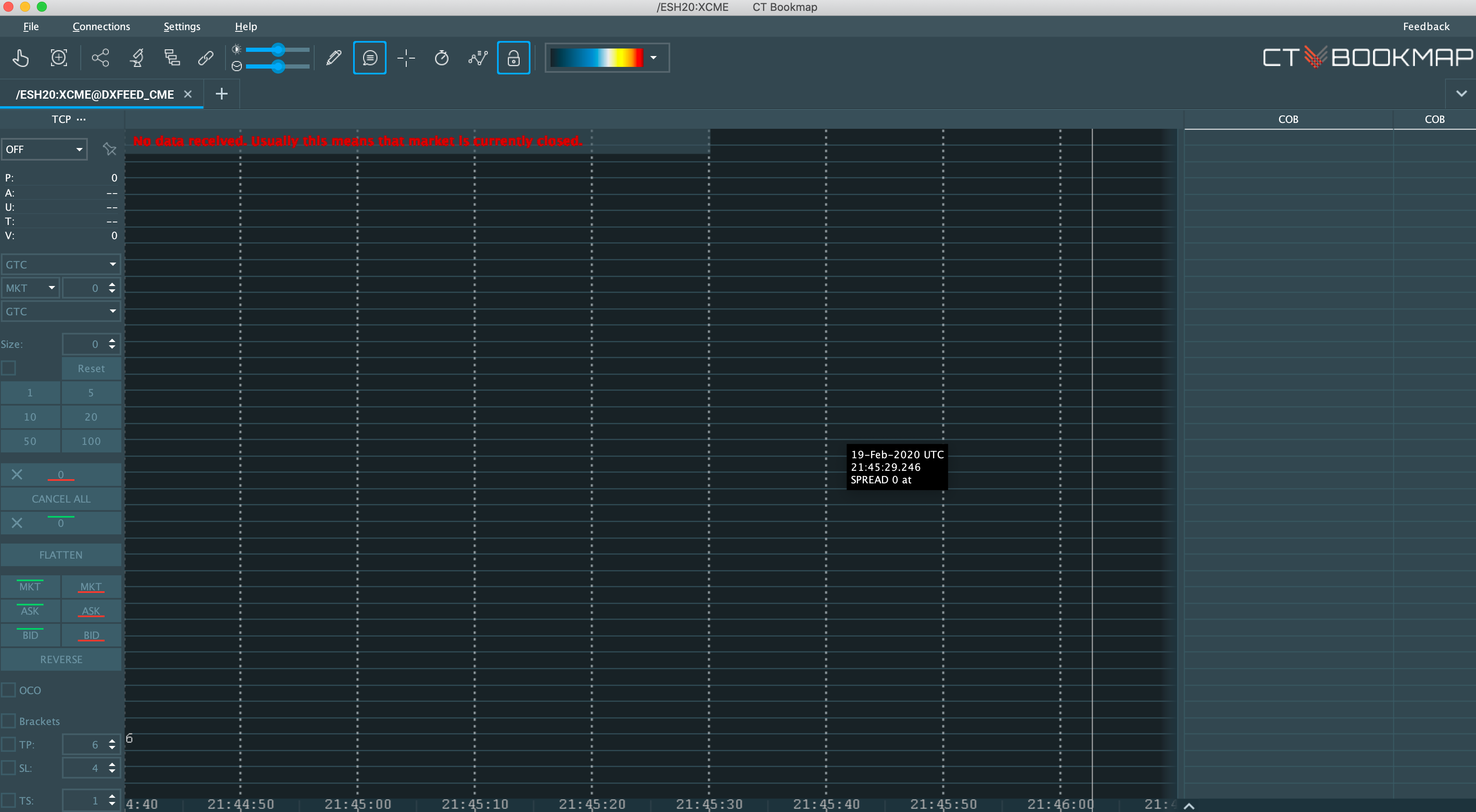This screenshot has height=812, width=1476.
Task: Click the share icon in toolbar
Action: pos(100,58)
